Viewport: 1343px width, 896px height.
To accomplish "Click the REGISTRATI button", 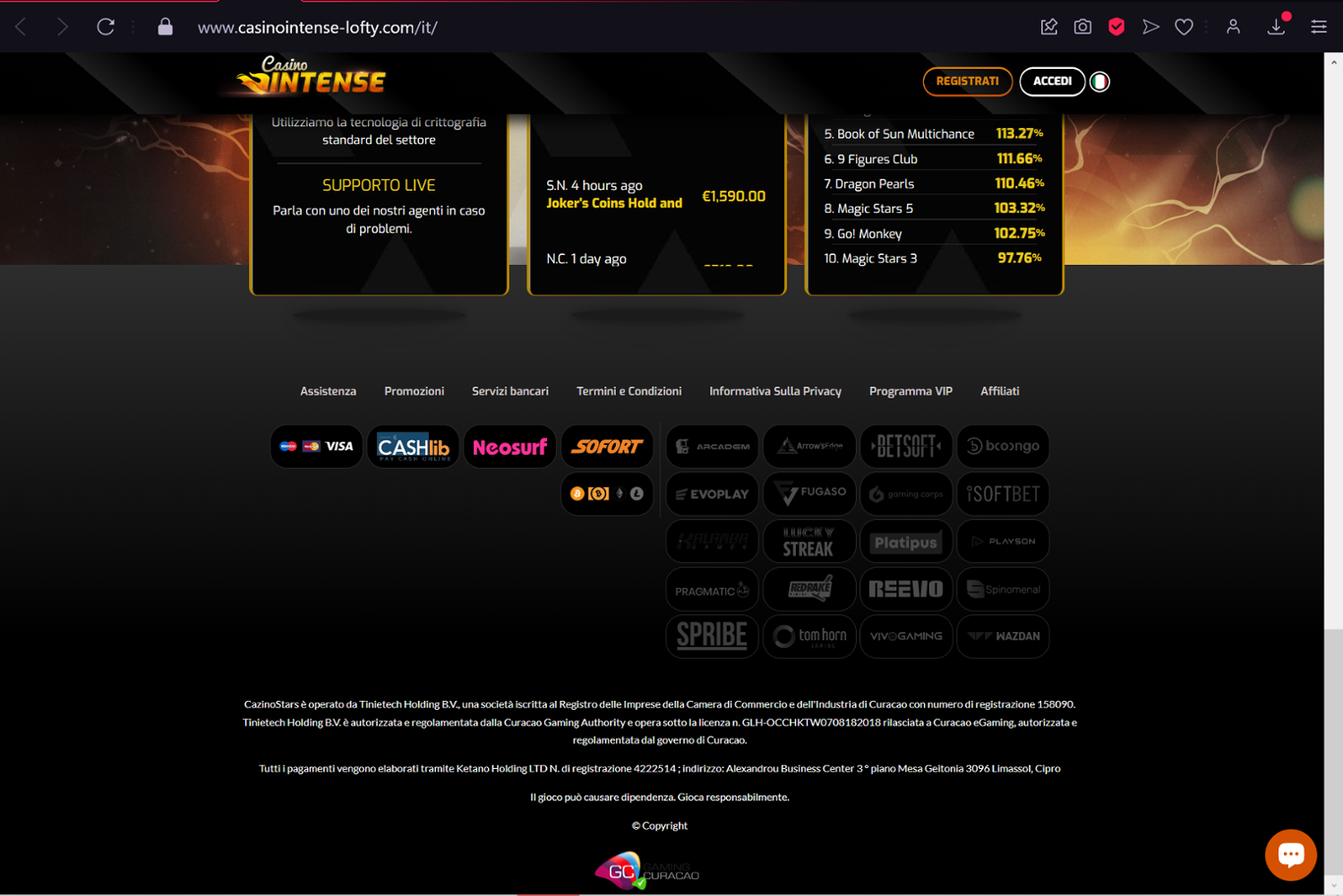I will (967, 81).
